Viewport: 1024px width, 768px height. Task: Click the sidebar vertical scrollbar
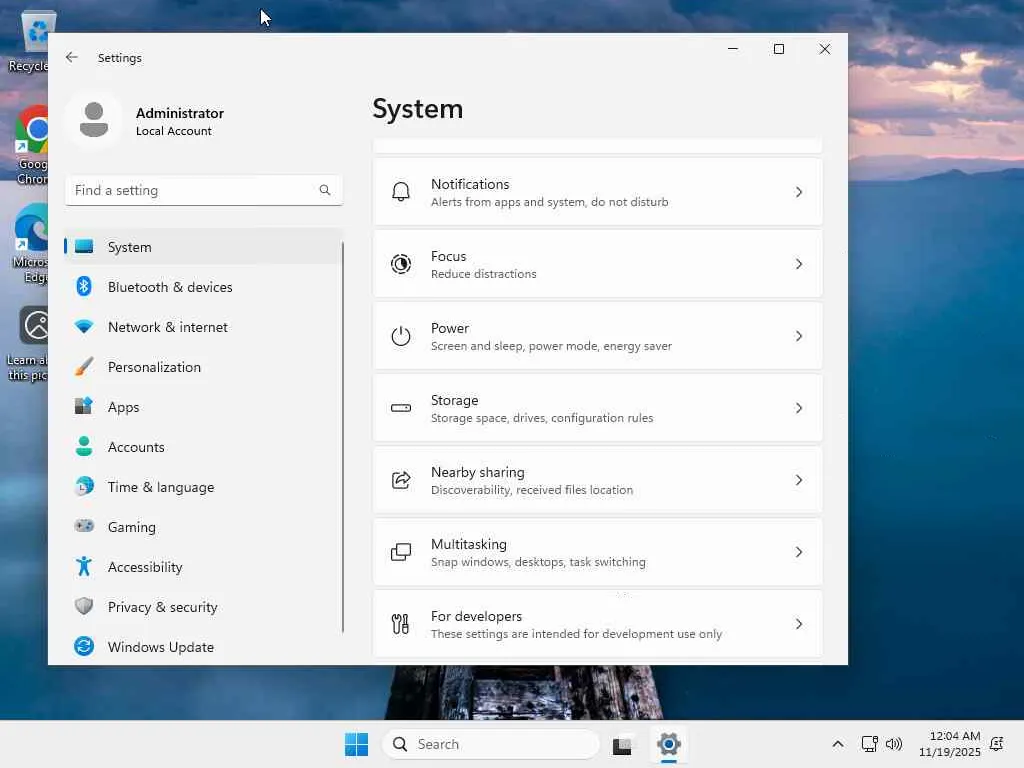click(342, 436)
